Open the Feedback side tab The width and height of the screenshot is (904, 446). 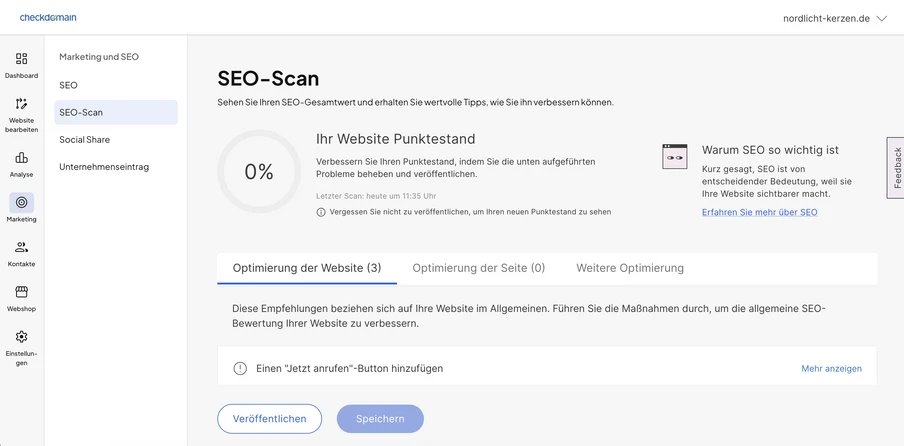click(x=896, y=168)
